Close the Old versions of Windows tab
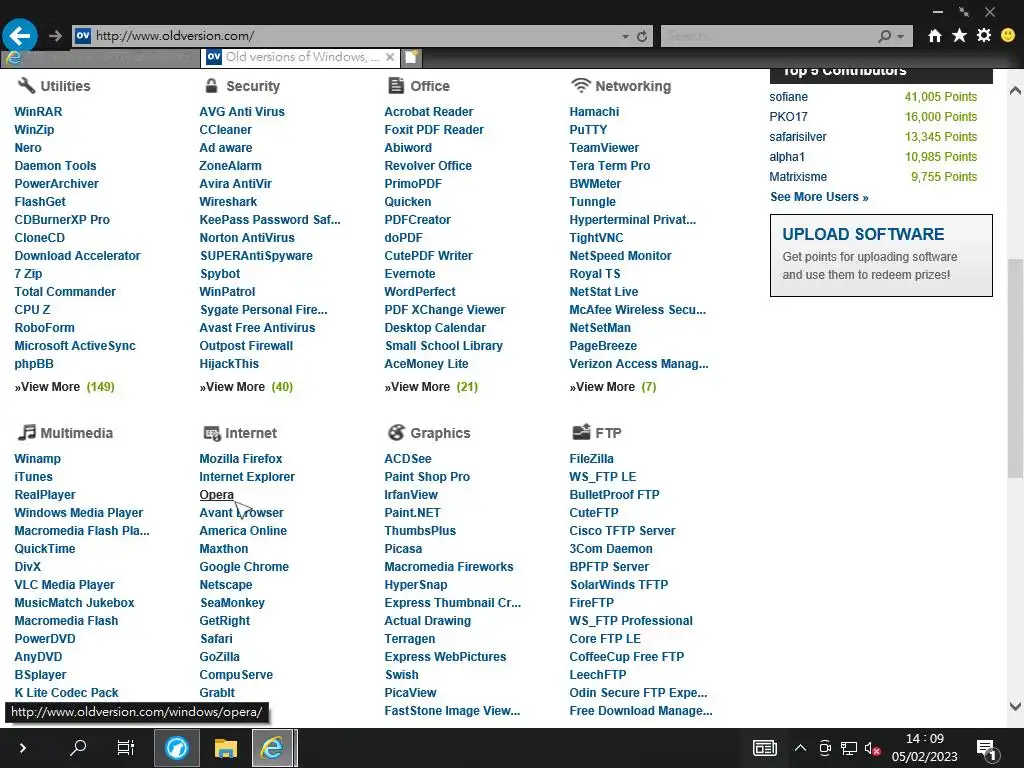 pyautogui.click(x=390, y=57)
